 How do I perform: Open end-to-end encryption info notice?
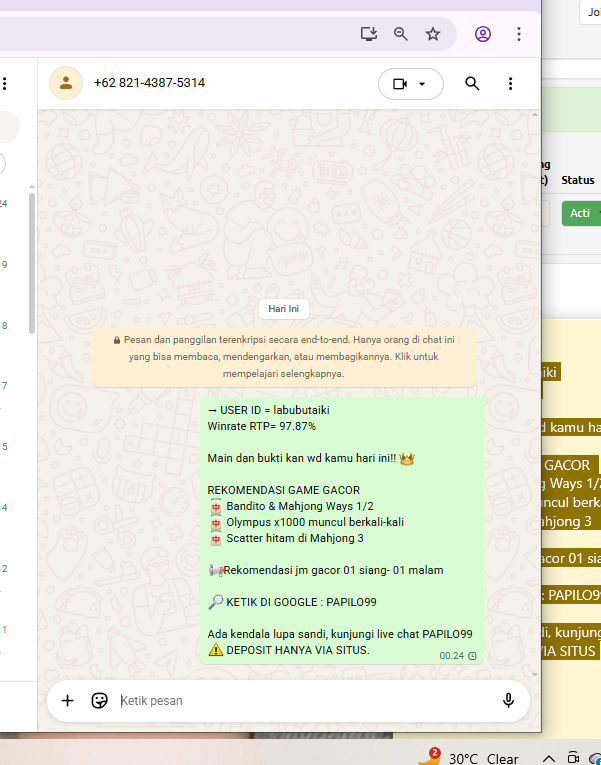coord(284,357)
